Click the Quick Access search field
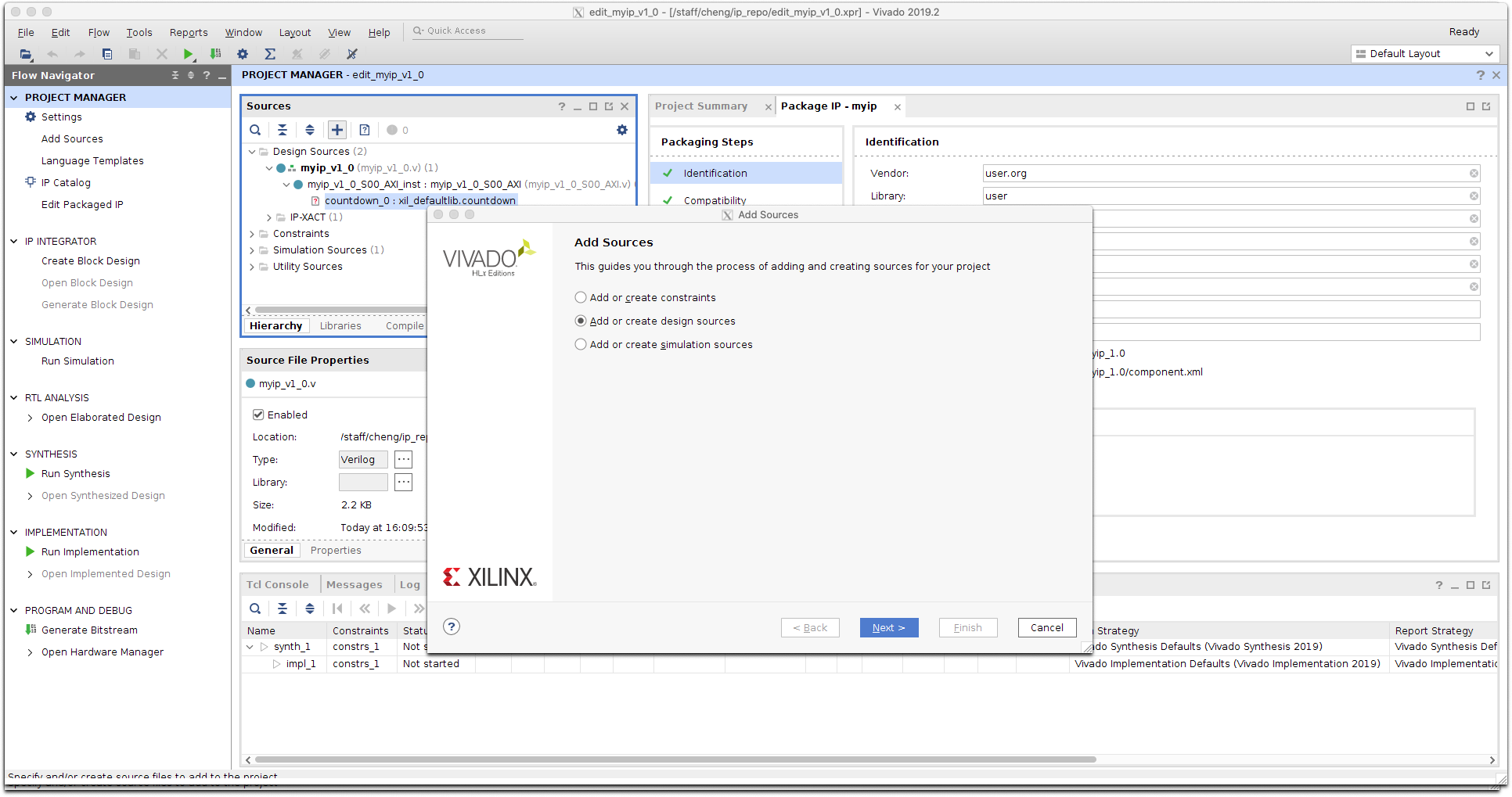The height and width of the screenshot is (797, 1512). click(466, 31)
